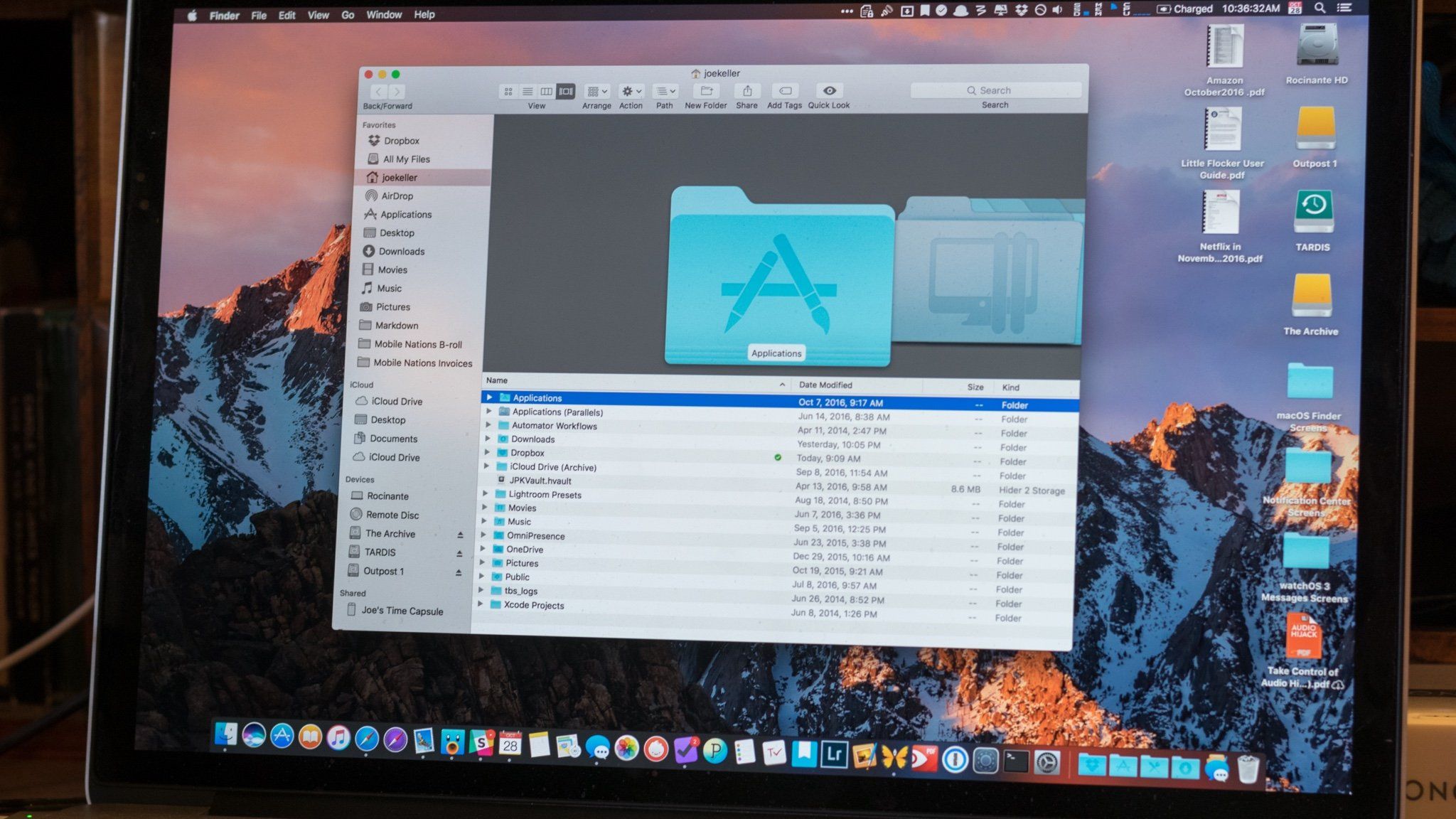The image size is (1456, 819).
Task: Open the Action gear dropdown
Action: click(631, 92)
